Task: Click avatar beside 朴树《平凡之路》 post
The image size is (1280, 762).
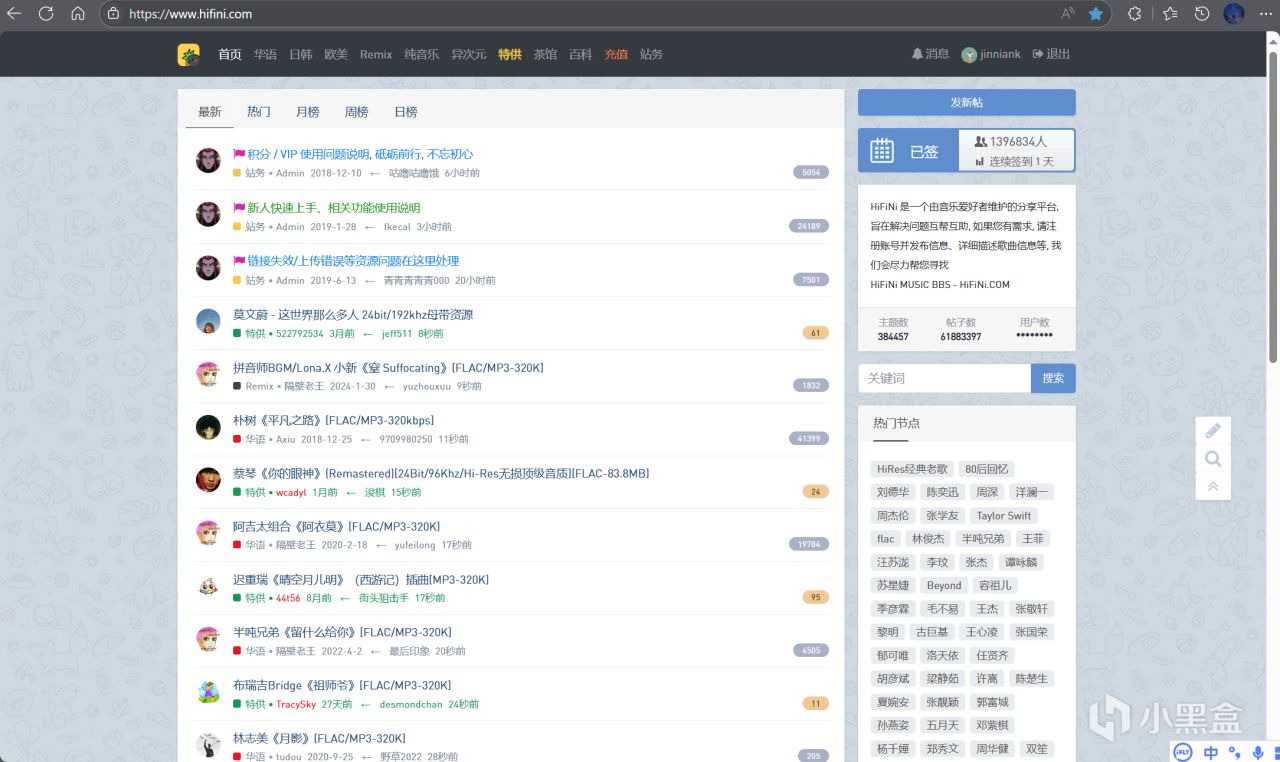Action: coord(208,427)
